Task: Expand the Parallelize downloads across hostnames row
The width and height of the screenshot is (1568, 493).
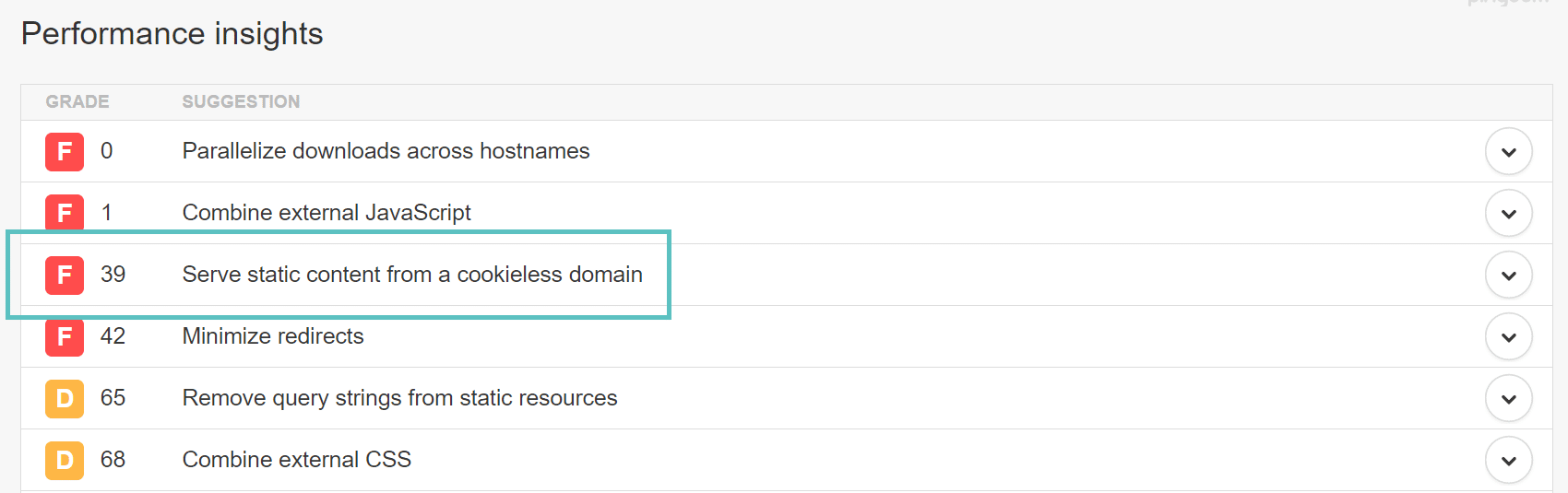Action: tap(1508, 151)
